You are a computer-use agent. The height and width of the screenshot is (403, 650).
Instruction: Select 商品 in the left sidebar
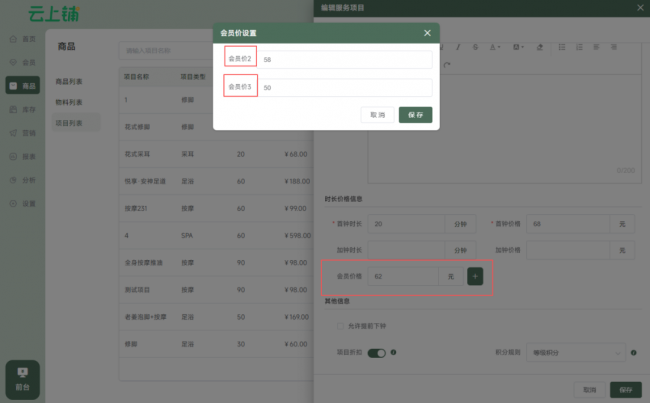[22, 86]
